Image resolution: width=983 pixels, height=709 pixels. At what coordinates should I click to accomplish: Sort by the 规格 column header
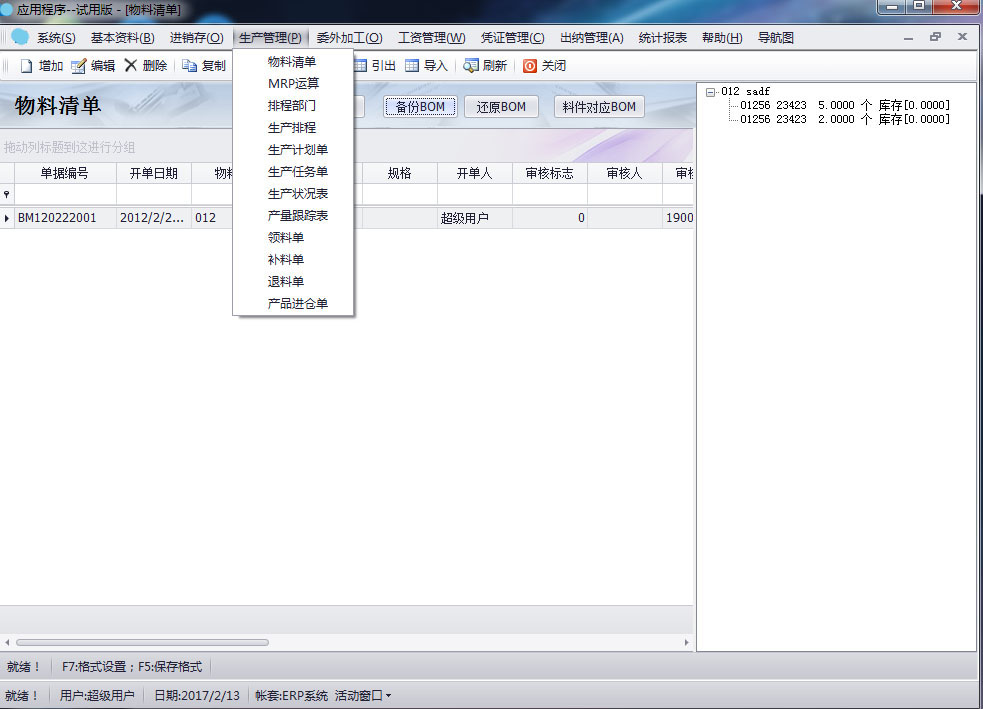coord(399,173)
